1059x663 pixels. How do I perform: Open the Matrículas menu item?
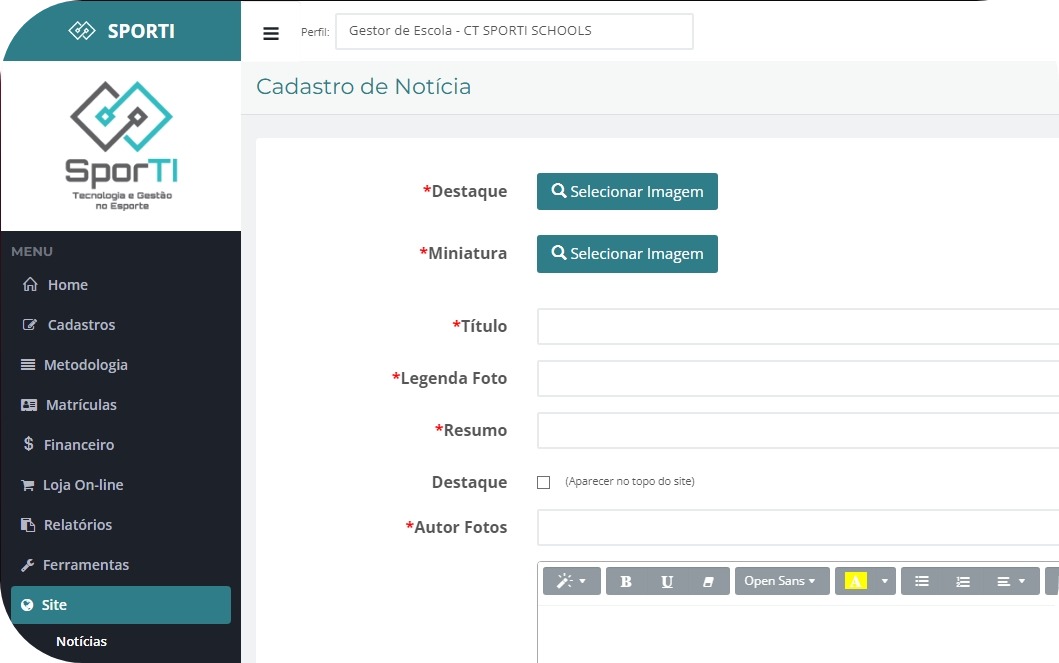pos(80,405)
